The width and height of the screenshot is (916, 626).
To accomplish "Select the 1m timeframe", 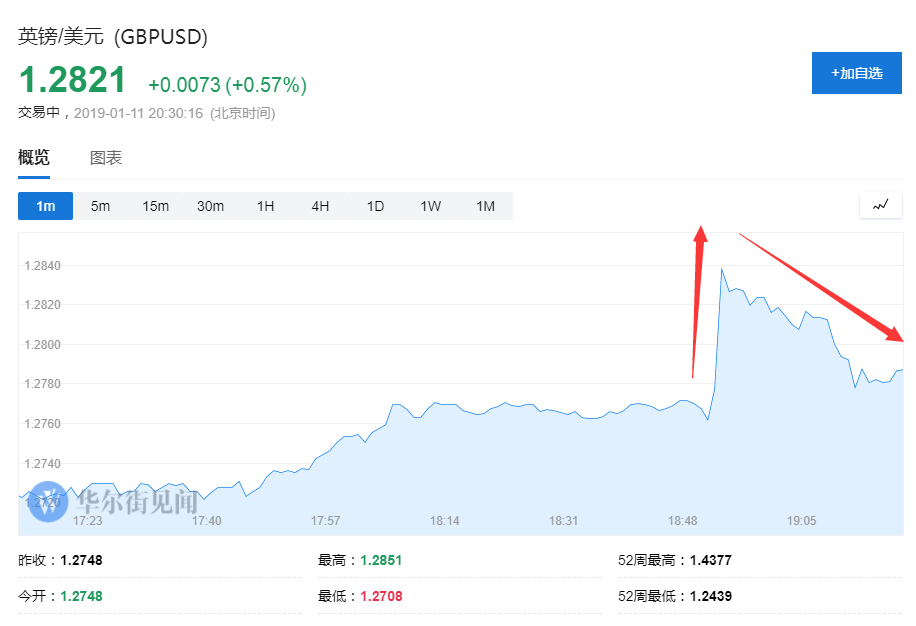I will click(x=45, y=206).
